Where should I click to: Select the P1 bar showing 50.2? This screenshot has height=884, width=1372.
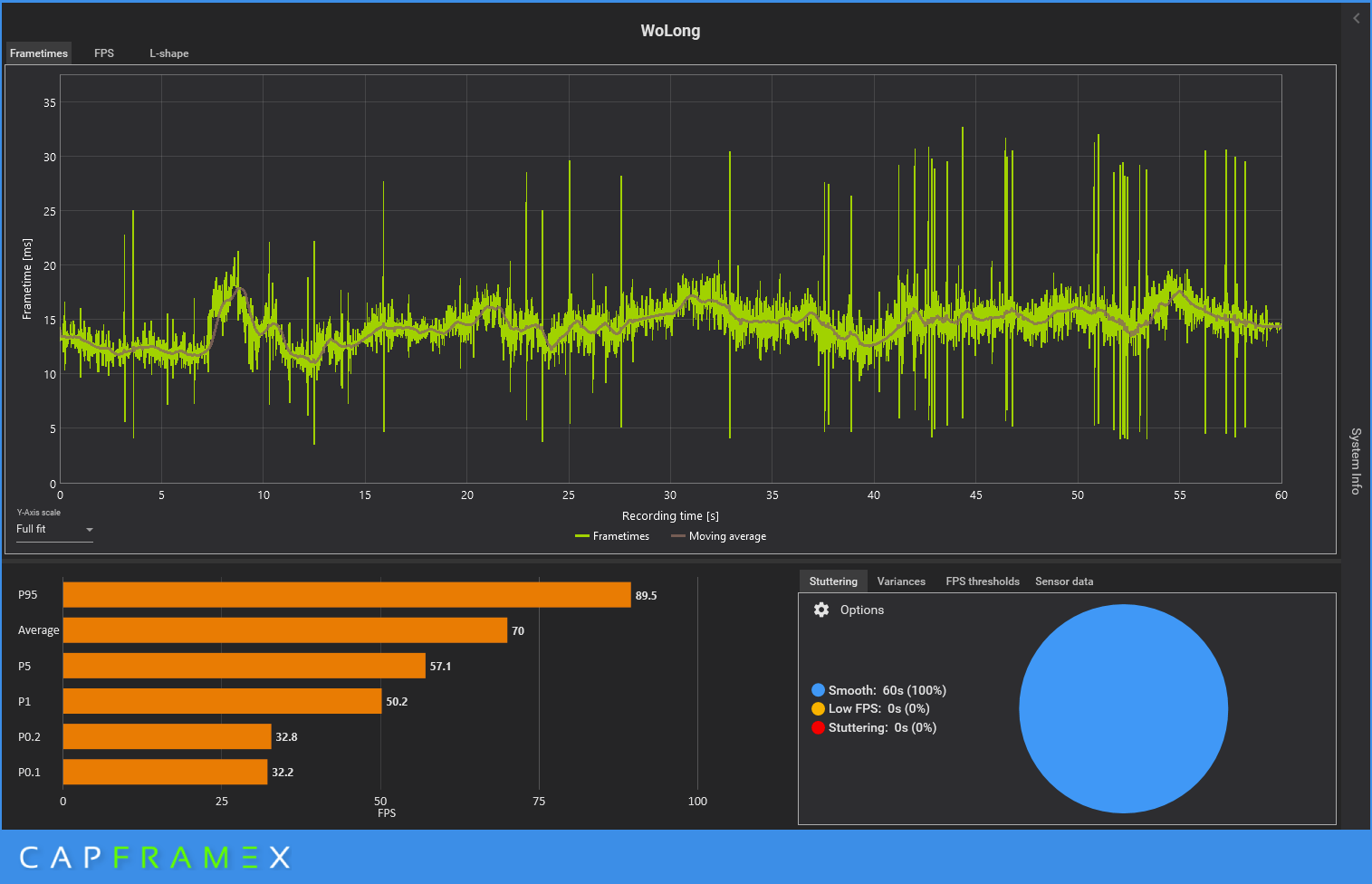[x=223, y=701]
